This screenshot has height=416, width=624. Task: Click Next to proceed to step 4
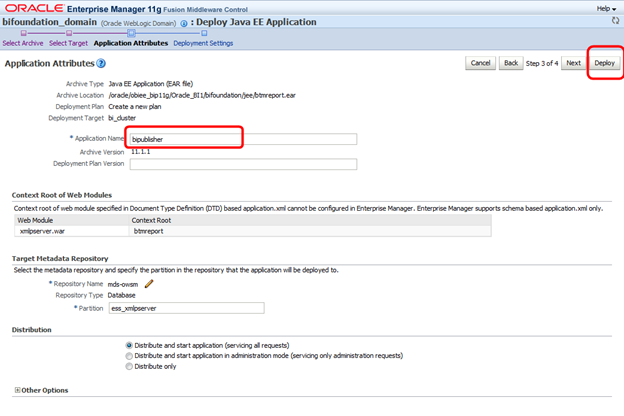(573, 62)
